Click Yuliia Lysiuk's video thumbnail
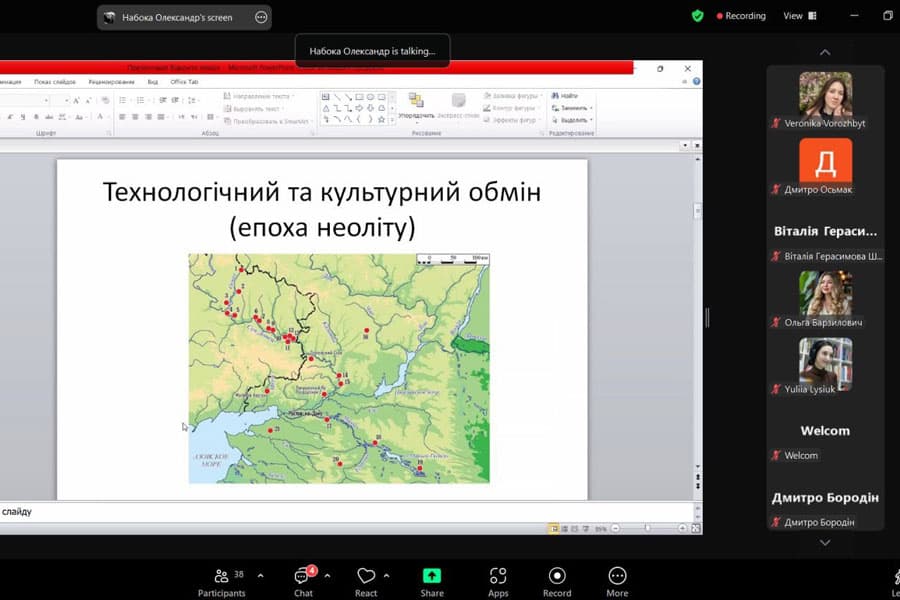Viewport: 900px width, 600px height. click(824, 362)
